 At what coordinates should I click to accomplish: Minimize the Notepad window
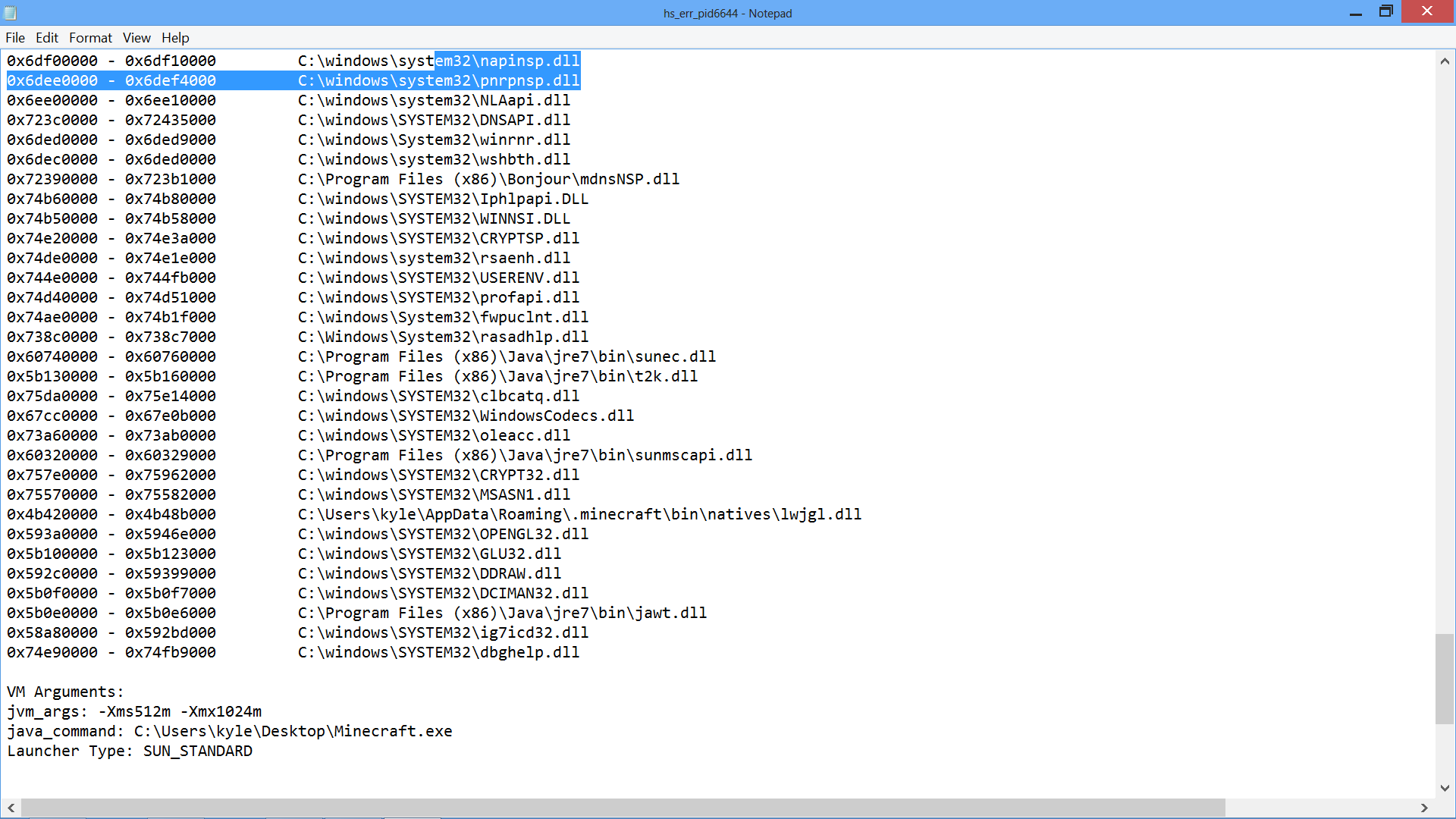pyautogui.click(x=1356, y=12)
